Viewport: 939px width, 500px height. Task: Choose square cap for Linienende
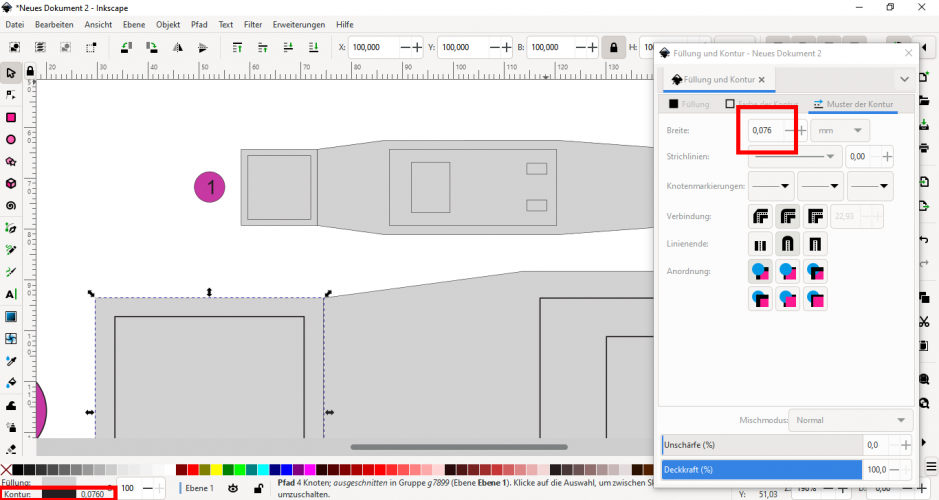pos(815,244)
